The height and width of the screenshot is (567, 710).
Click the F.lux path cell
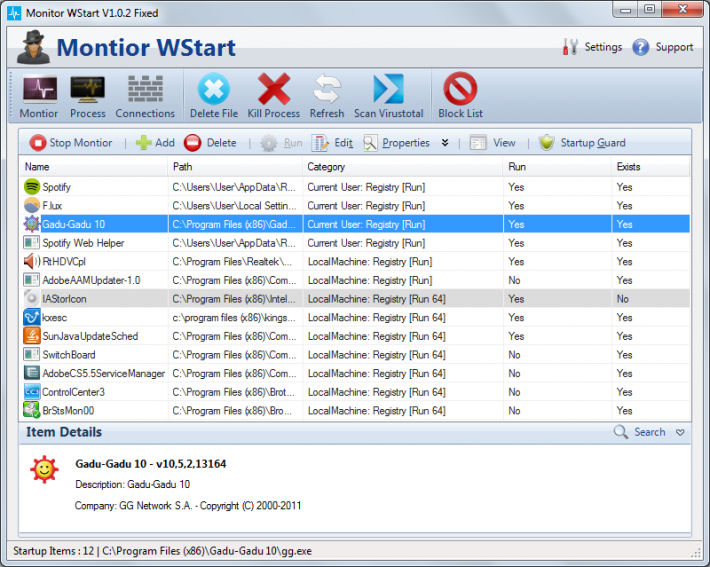[x=235, y=205]
